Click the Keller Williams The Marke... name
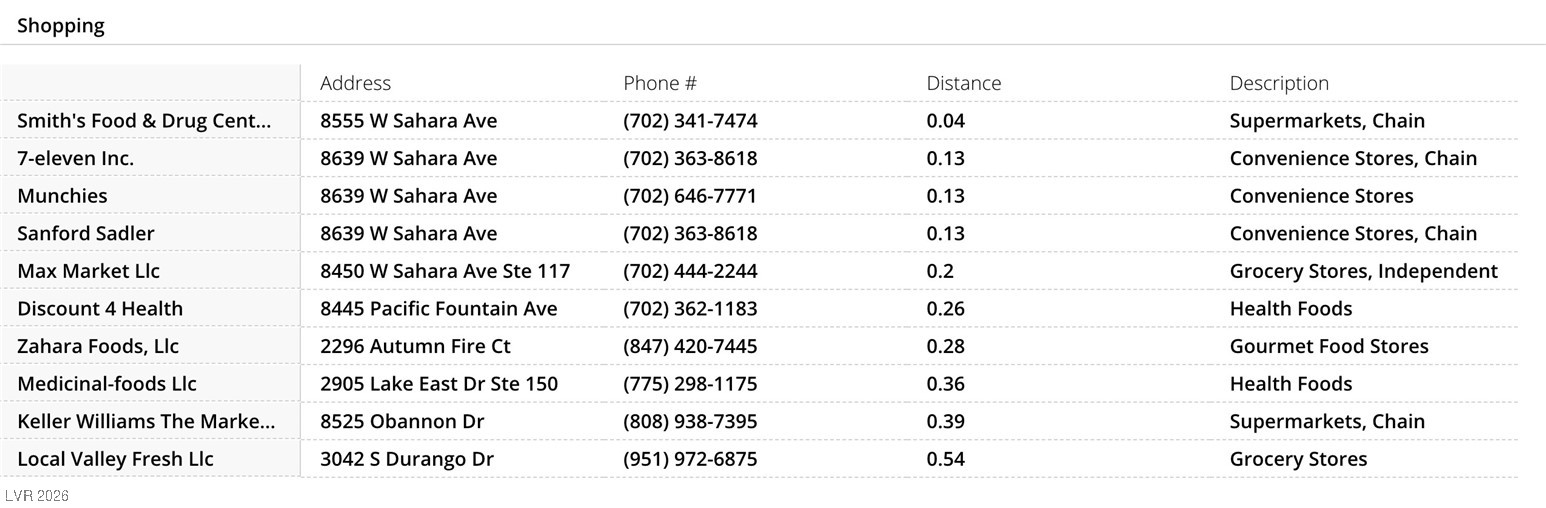The width and height of the screenshot is (1546, 508). point(146,421)
